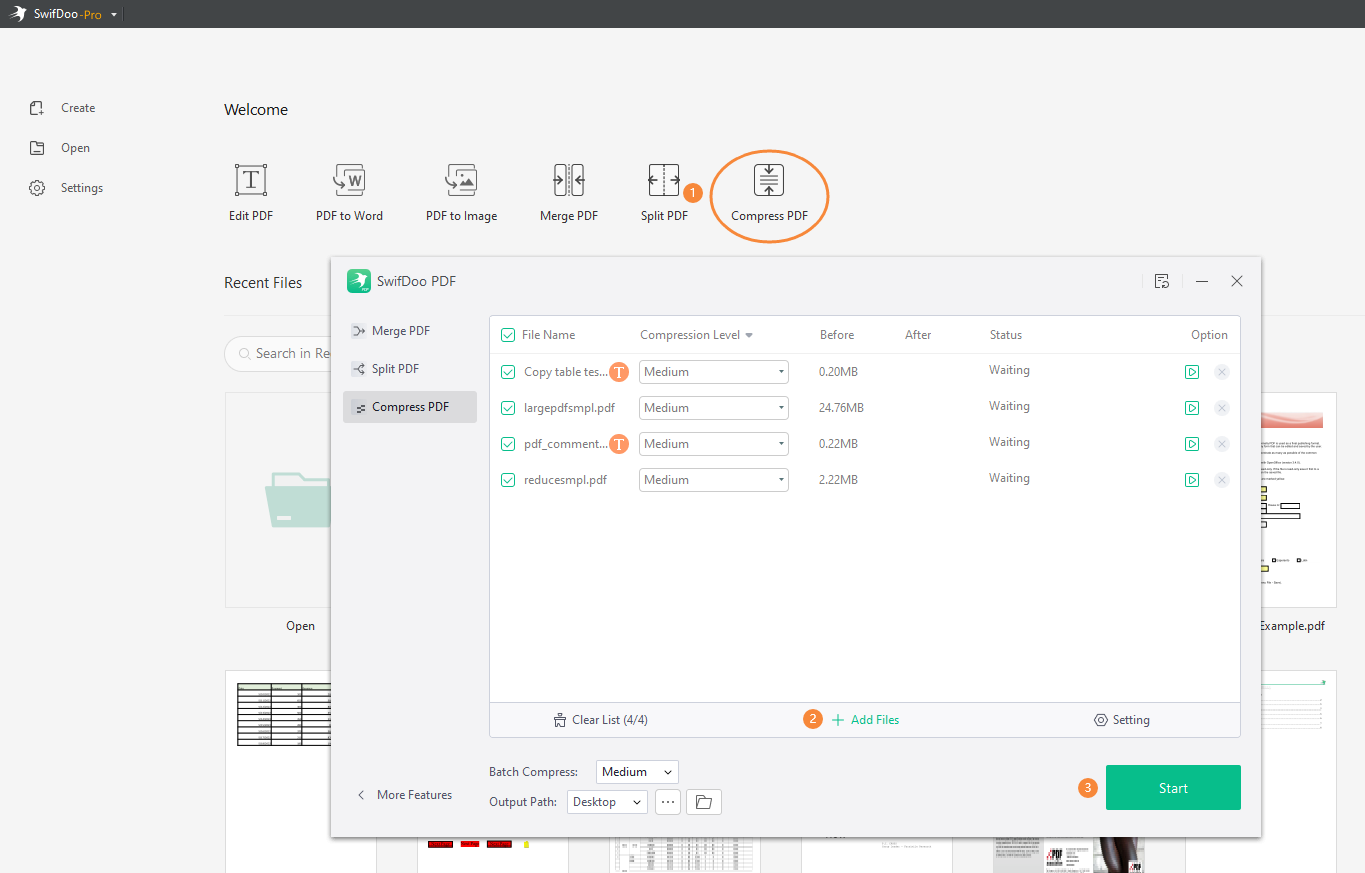1365x873 pixels.
Task: Open compression level dropdown for Copy table file
Action: click(714, 372)
